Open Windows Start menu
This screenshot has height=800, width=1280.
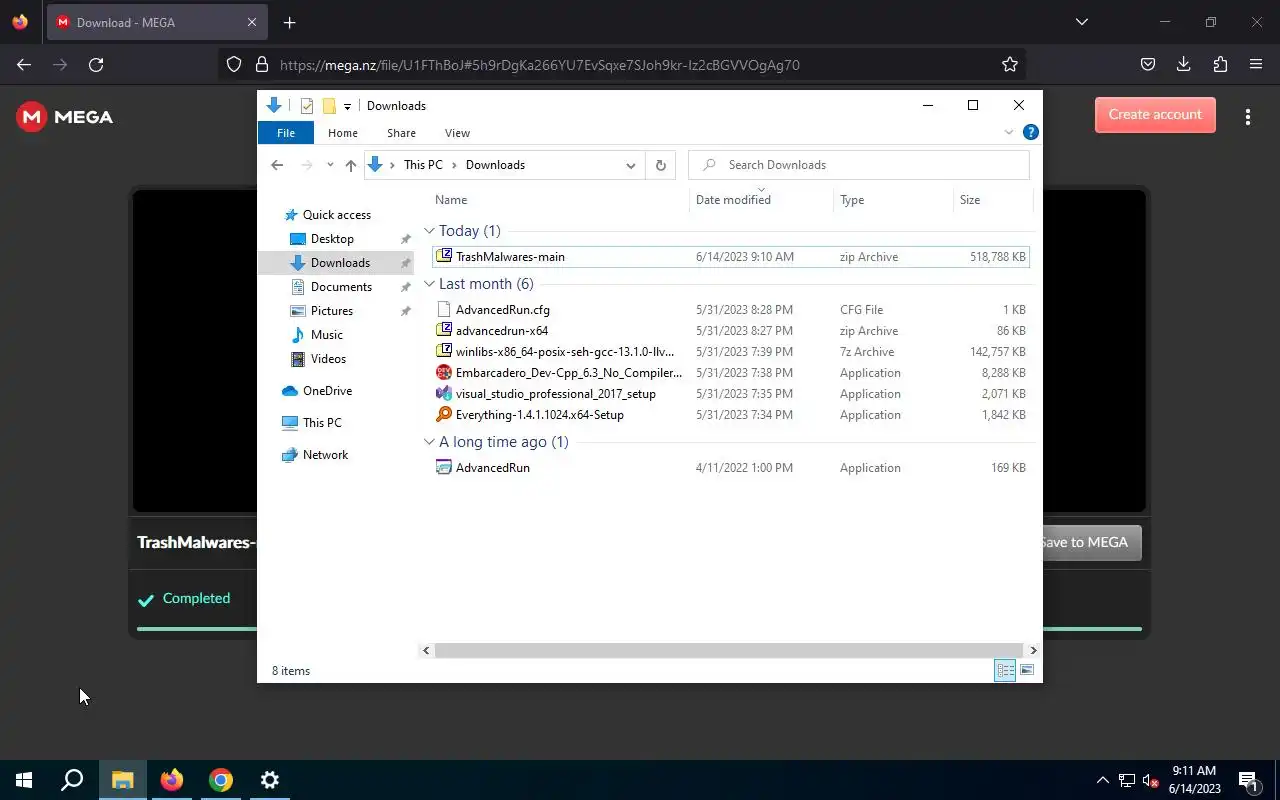coord(24,780)
